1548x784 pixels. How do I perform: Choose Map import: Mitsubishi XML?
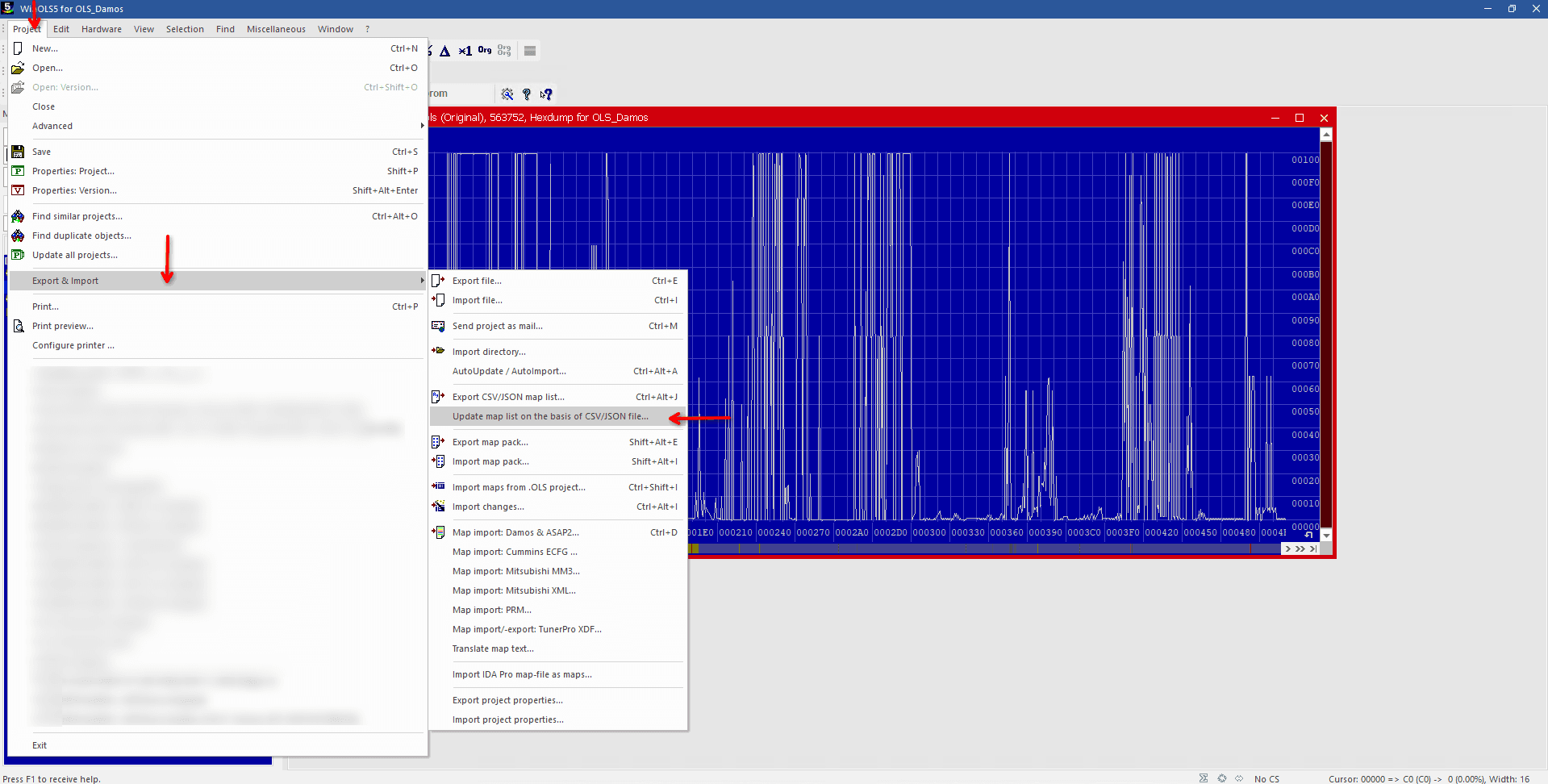[557, 590]
